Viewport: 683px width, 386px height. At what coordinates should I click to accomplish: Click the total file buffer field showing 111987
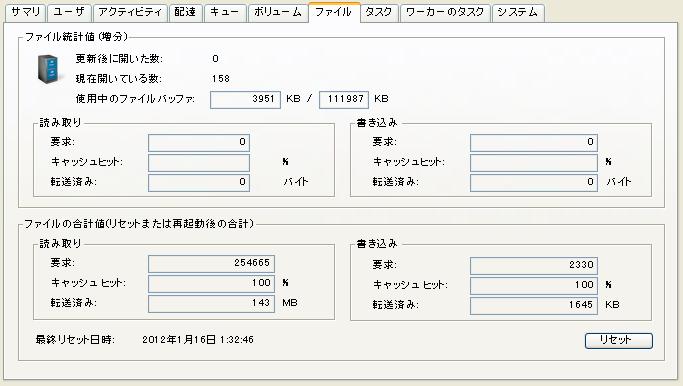tap(344, 99)
